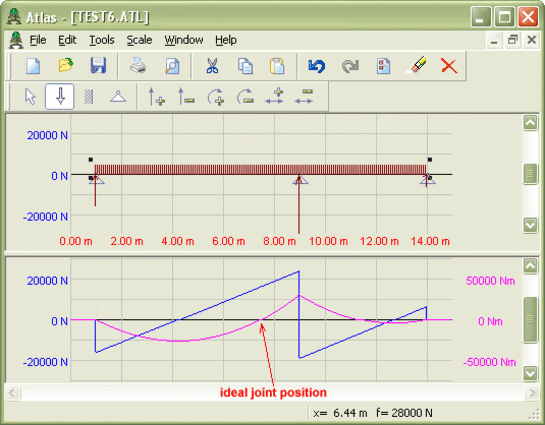Viewport: 545px width, 425px height.
Task: Click lower diagram pane scroll up arrow
Action: (x=530, y=266)
